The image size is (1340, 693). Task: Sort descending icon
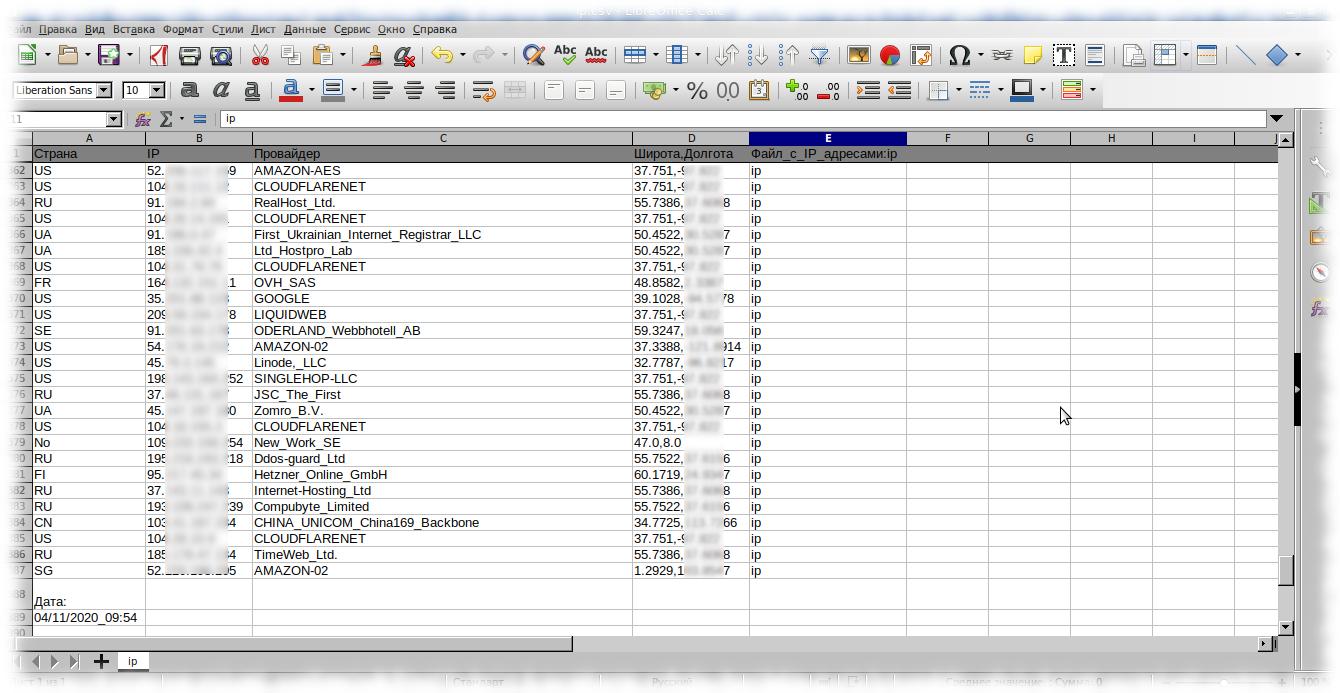(x=789, y=55)
